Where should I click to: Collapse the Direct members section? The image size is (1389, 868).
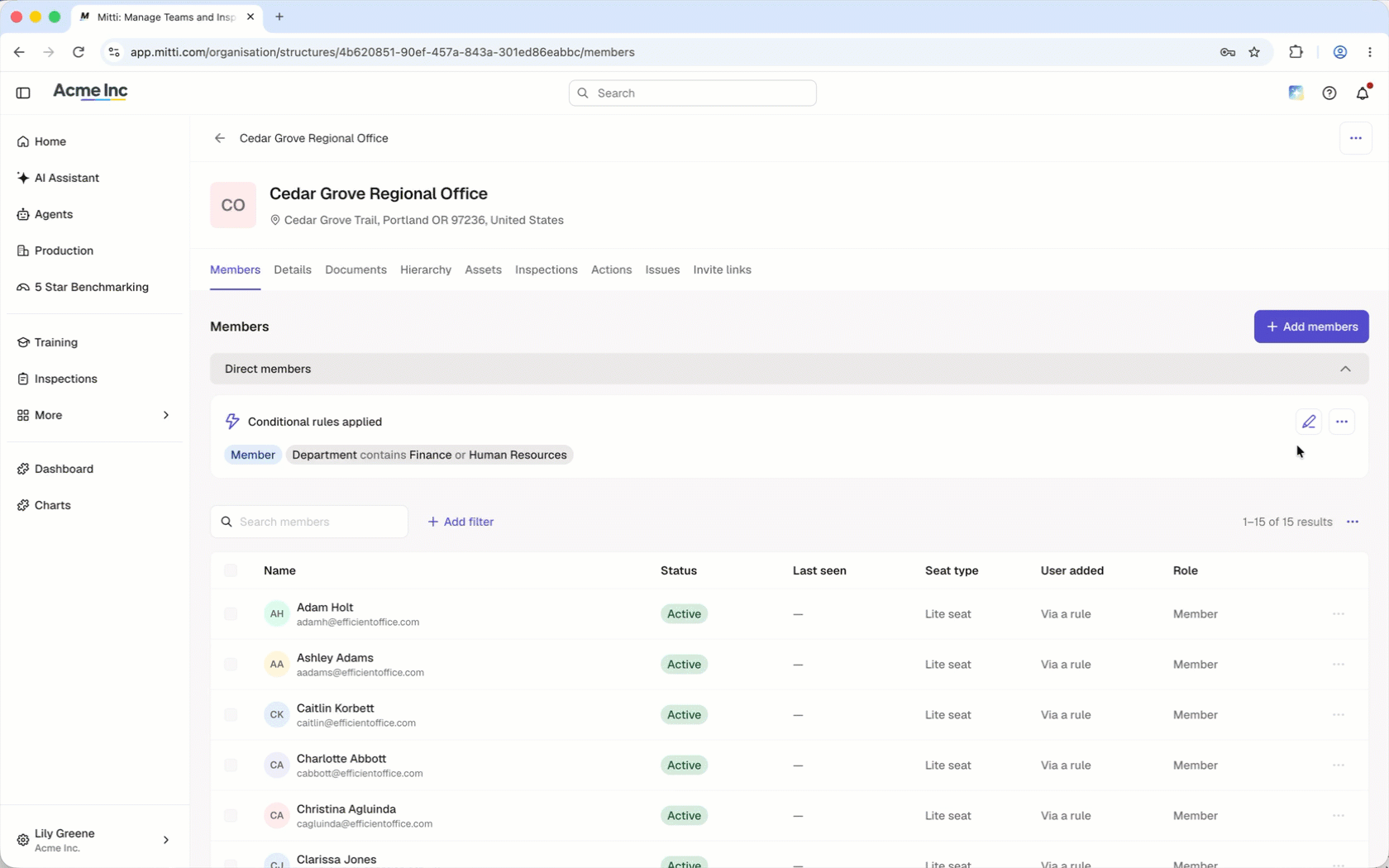(x=1344, y=369)
